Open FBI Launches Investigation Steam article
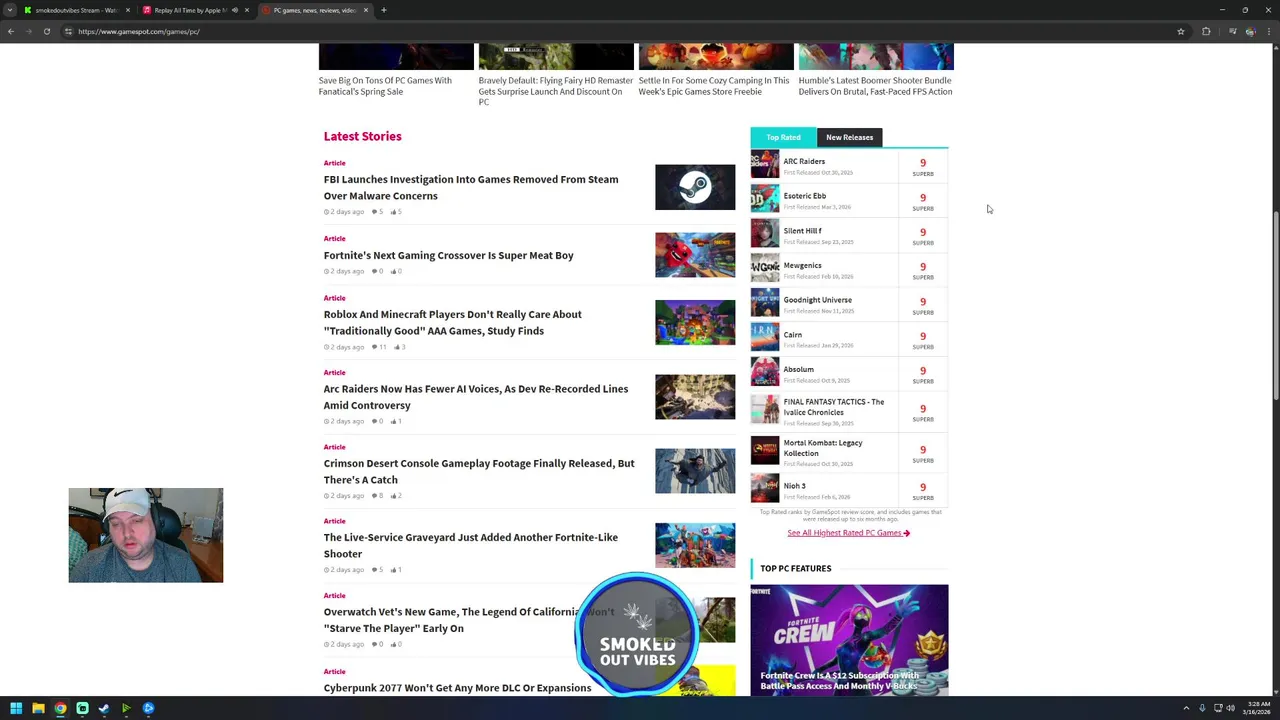Viewport: 1280px width, 720px height. [x=471, y=187]
